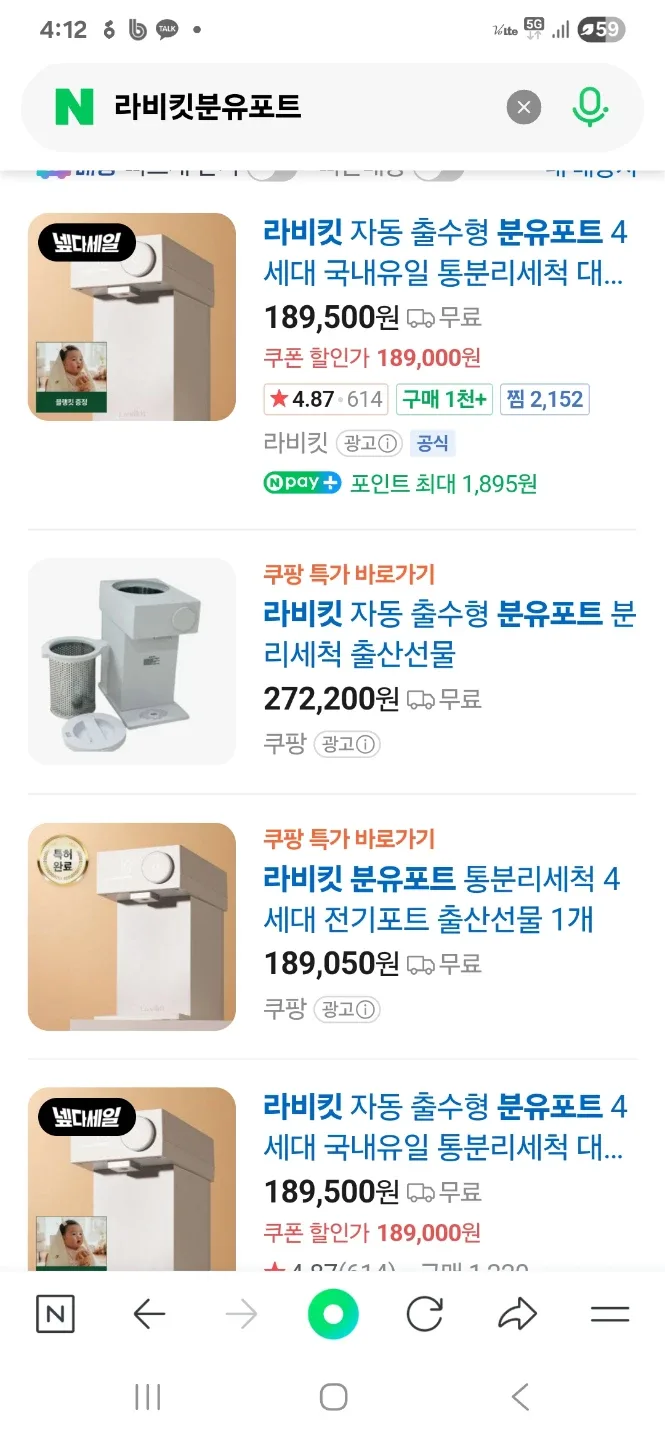Image resolution: width=665 pixels, height=1440 pixels.
Task: Share this page using the share arrow
Action: click(517, 1314)
